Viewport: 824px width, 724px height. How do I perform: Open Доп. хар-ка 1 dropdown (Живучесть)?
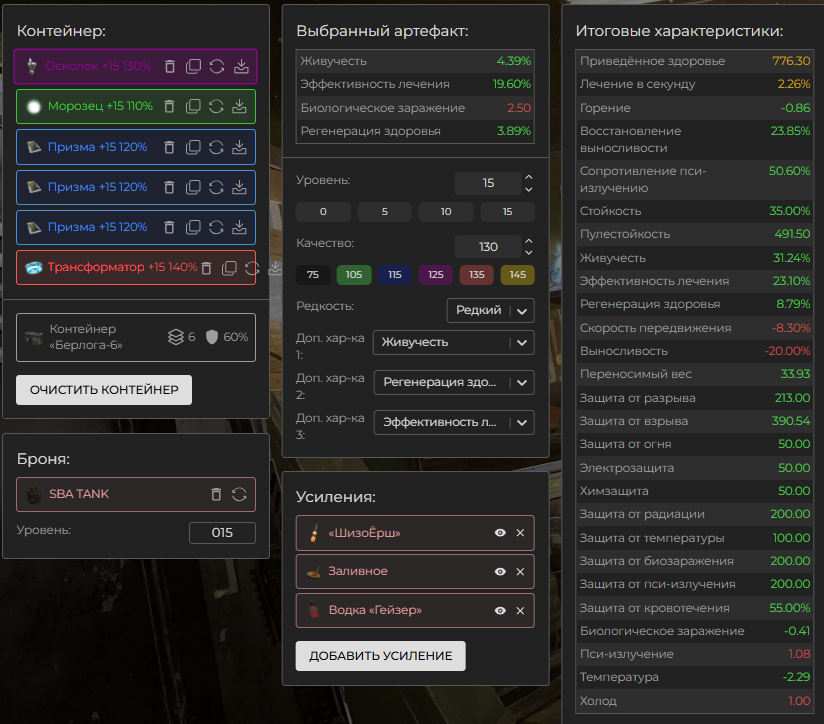coord(454,343)
